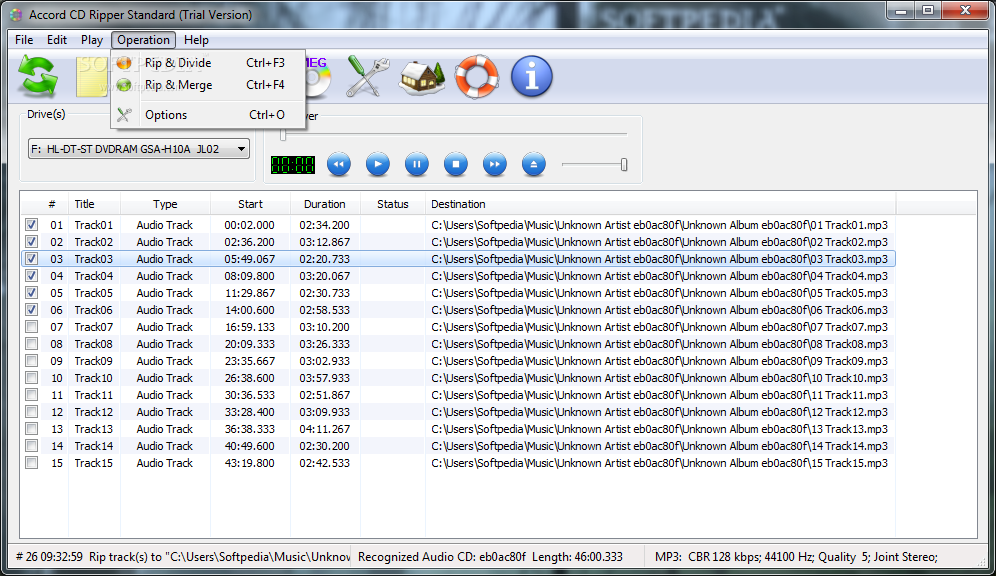The image size is (996, 576).
Task: Click the green refresh arrows toolbar icon
Action: (x=37, y=76)
